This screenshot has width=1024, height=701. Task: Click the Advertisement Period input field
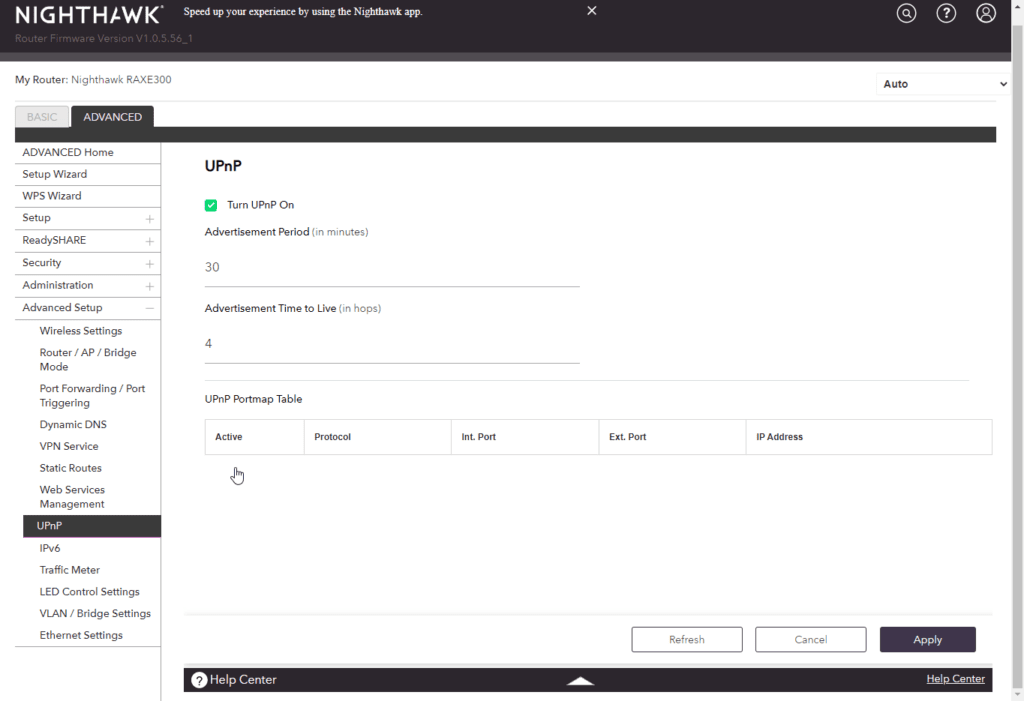[392, 268]
